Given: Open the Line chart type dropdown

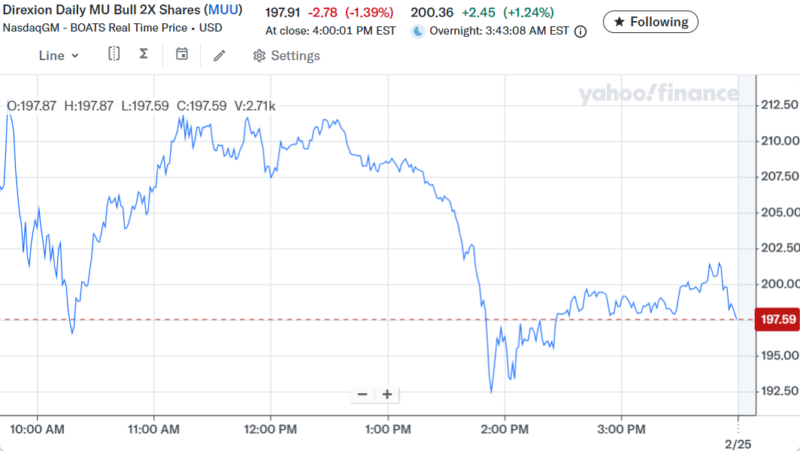Looking at the screenshot, I should coord(58,55).
